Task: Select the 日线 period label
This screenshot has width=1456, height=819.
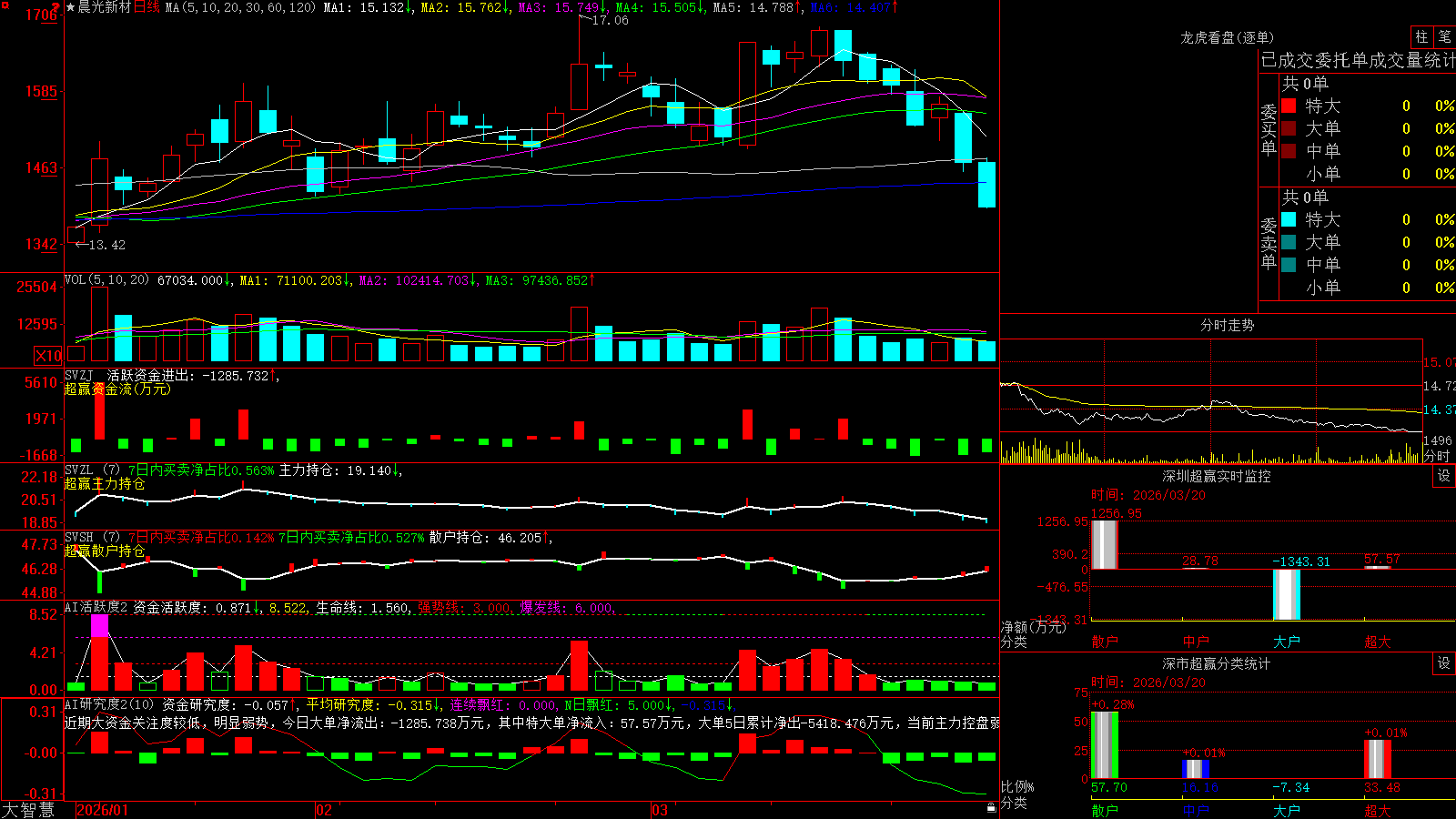Action: point(147,7)
